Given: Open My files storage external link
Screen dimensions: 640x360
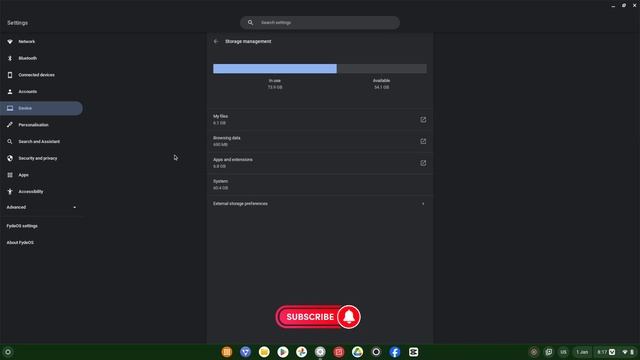Looking at the screenshot, I should pos(423,120).
